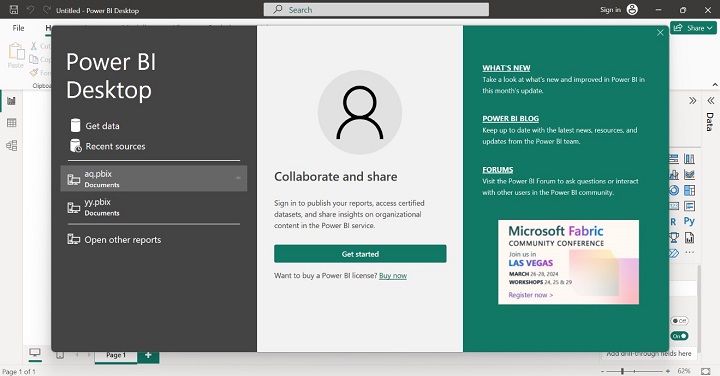Switch to Table view in the left sidebar

pyautogui.click(x=11, y=123)
